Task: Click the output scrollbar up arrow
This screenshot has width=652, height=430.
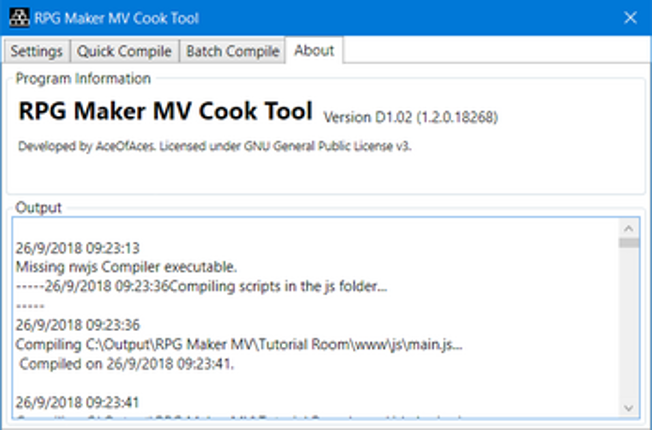Action: pyautogui.click(x=628, y=228)
